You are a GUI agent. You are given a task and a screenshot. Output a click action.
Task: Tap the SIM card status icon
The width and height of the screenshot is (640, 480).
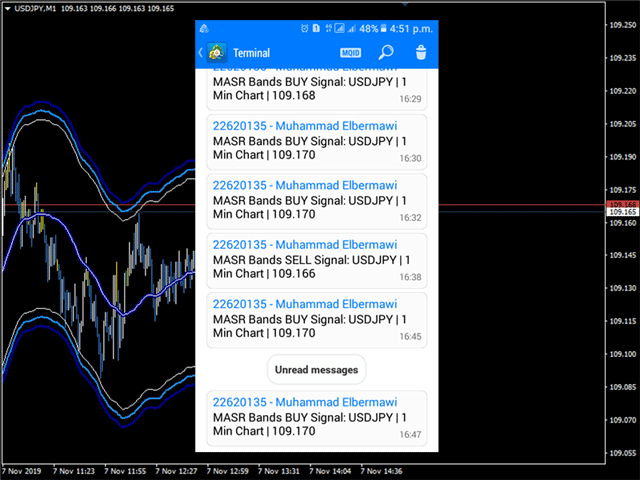point(316,29)
